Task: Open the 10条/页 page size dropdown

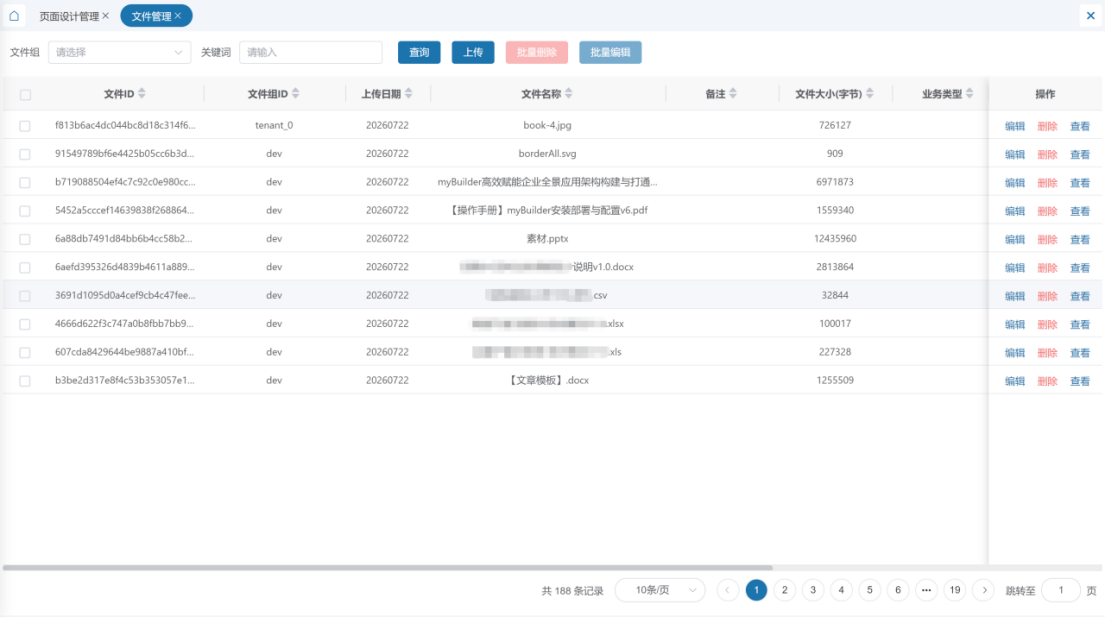Action: (660, 590)
